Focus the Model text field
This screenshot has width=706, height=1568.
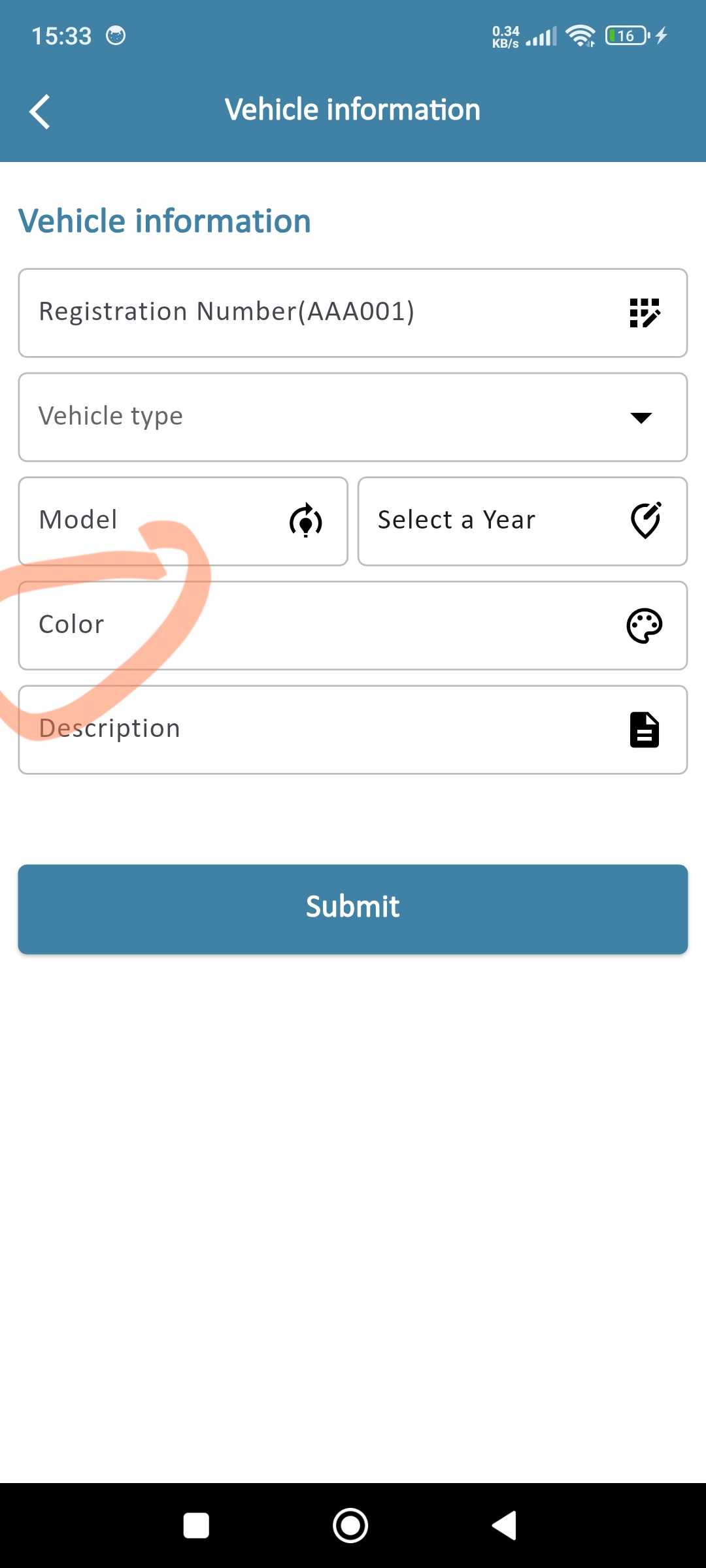click(x=150, y=521)
